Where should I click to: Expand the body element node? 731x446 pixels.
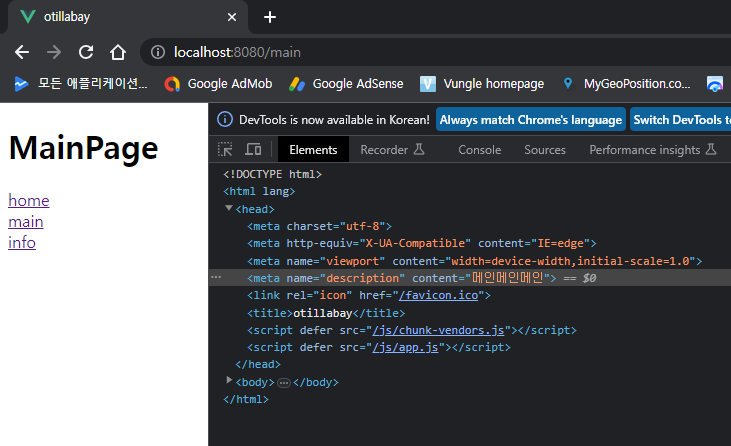coord(229,380)
